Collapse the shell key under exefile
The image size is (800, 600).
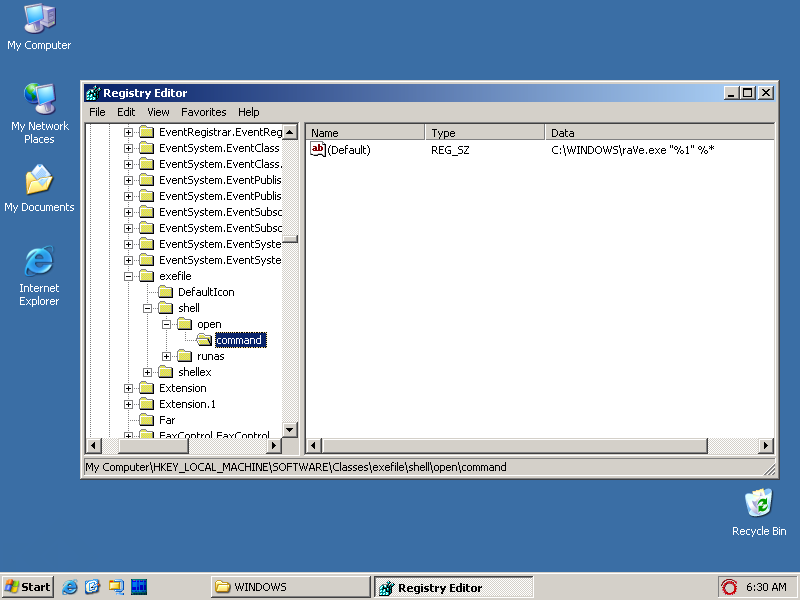[147, 308]
